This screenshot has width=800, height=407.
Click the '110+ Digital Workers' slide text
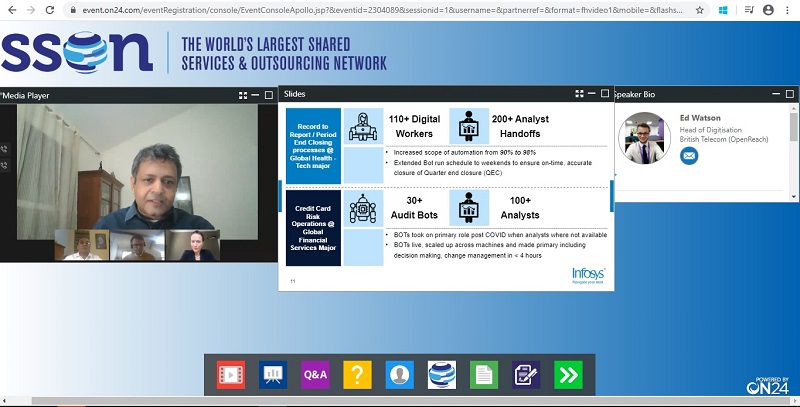[x=414, y=126]
